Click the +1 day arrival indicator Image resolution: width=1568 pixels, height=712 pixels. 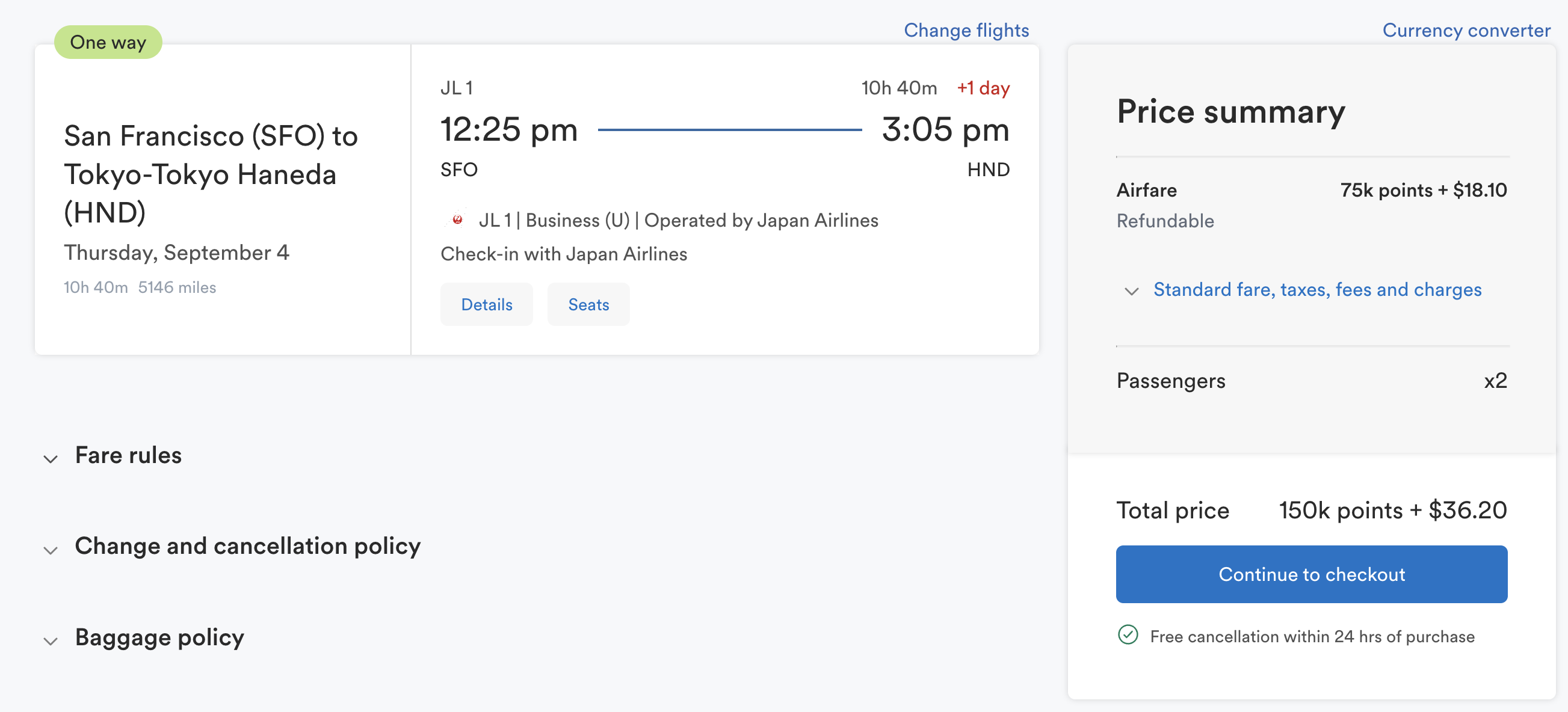coord(983,88)
